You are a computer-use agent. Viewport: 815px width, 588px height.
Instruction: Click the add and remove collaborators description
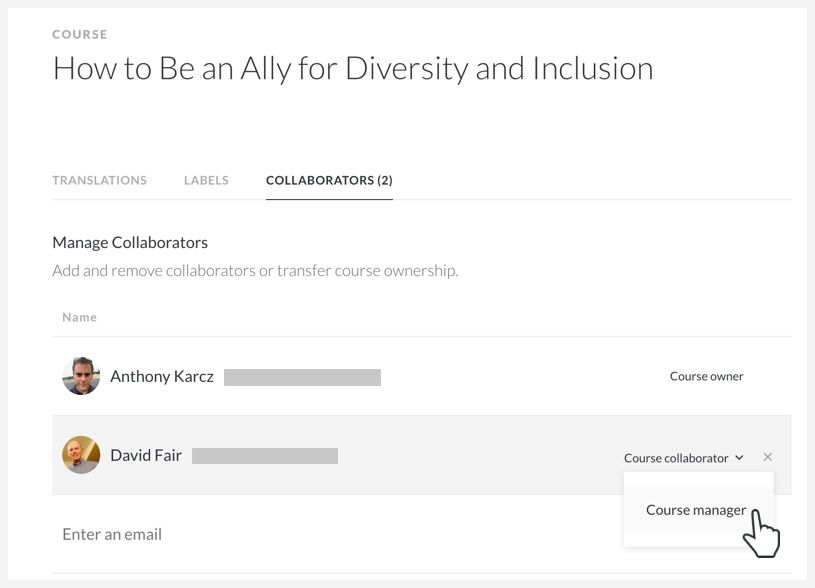[255, 271]
